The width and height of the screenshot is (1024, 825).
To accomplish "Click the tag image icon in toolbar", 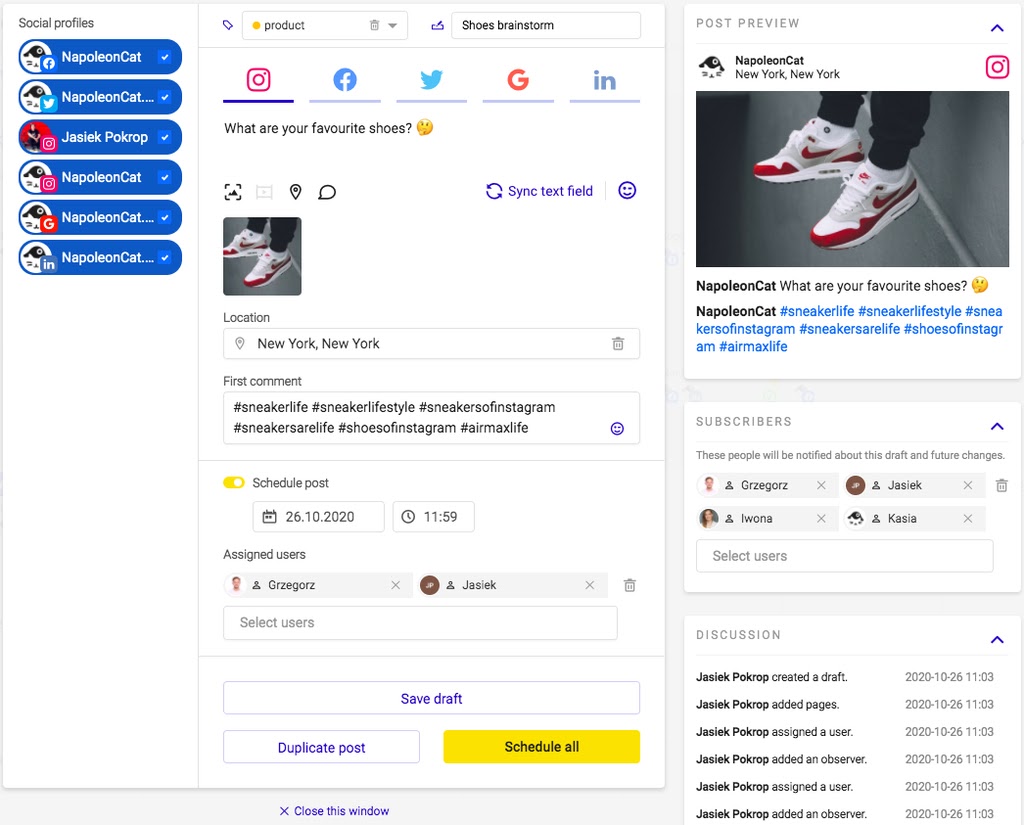I will pos(233,192).
